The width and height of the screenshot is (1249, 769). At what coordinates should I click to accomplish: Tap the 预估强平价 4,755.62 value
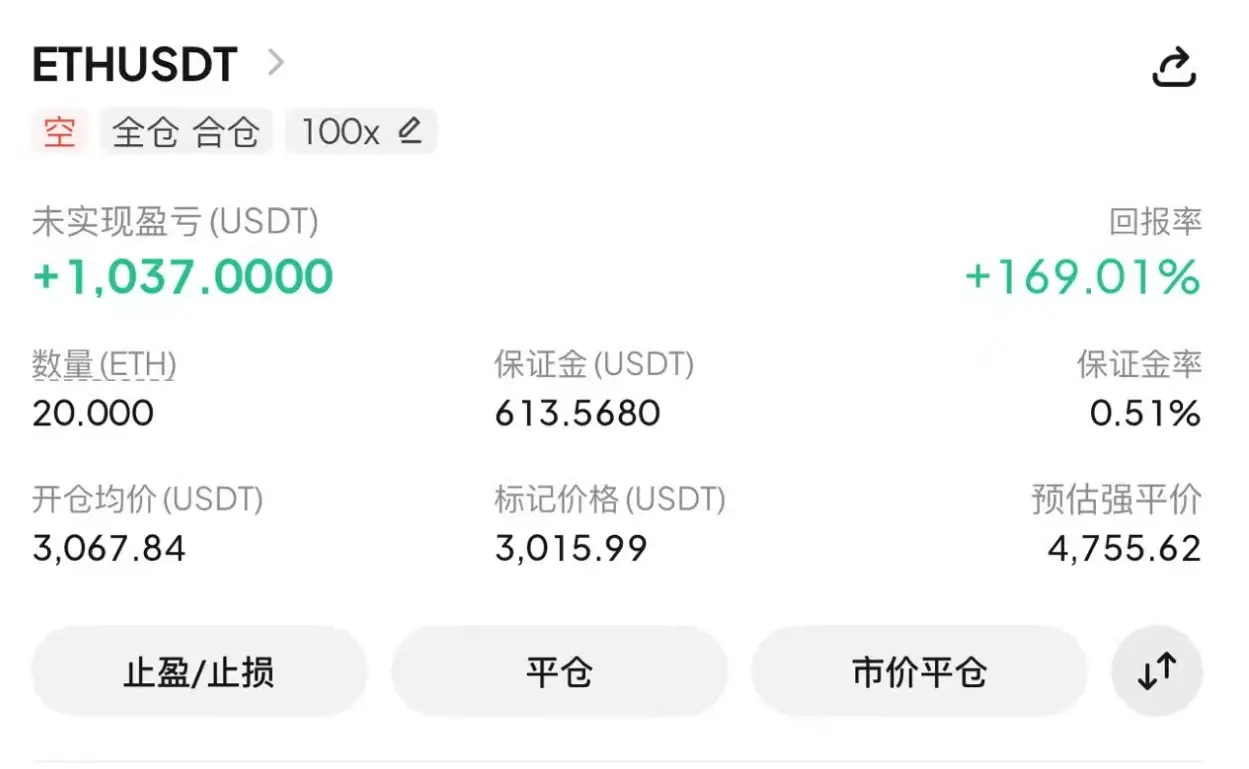[1124, 548]
